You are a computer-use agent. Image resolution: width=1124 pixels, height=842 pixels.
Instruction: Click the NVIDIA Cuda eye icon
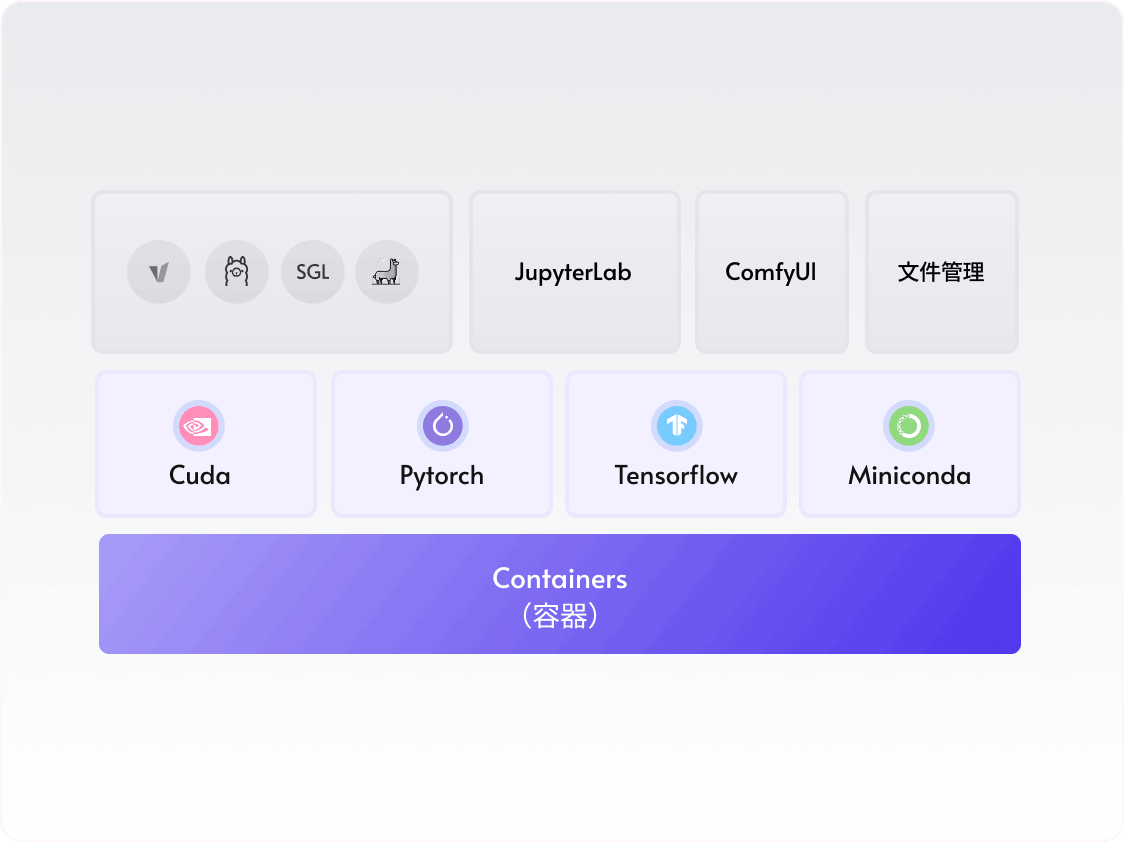click(198, 424)
